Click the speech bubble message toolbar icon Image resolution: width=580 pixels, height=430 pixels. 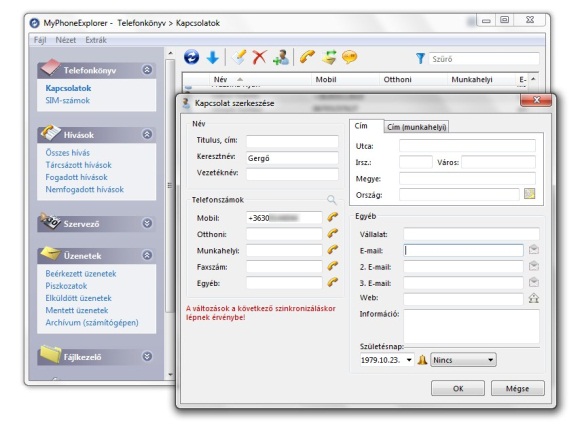(349, 57)
